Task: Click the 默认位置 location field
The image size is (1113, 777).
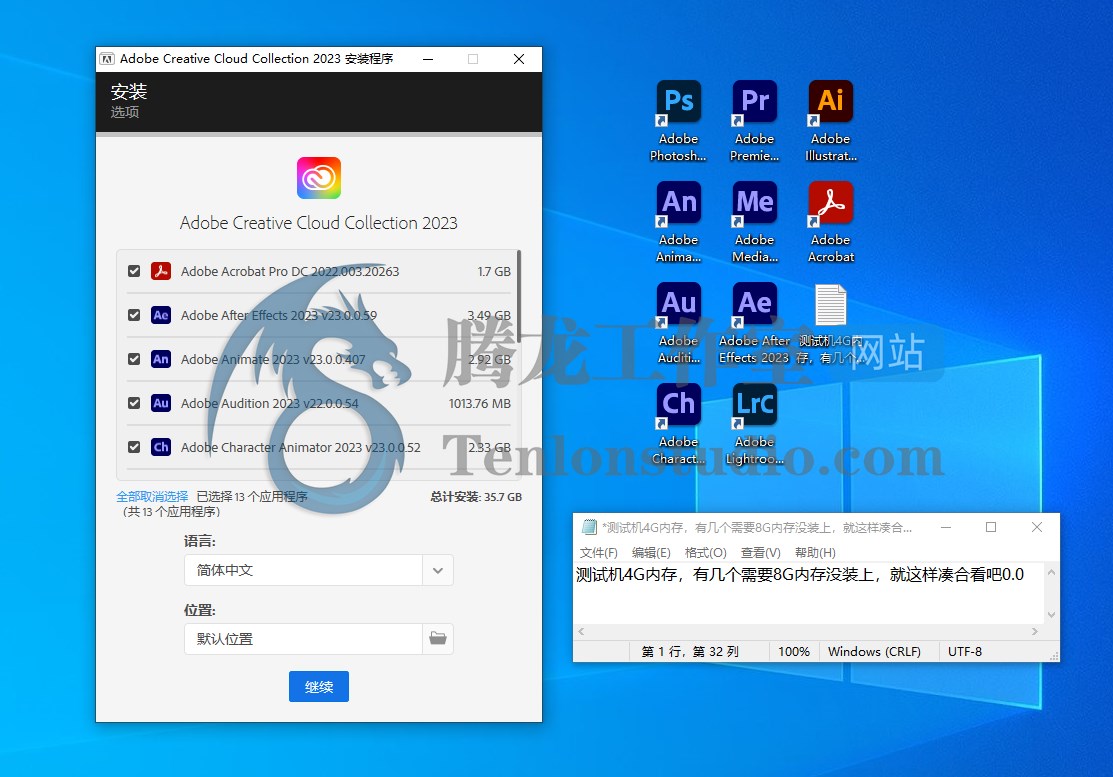Action: point(304,639)
